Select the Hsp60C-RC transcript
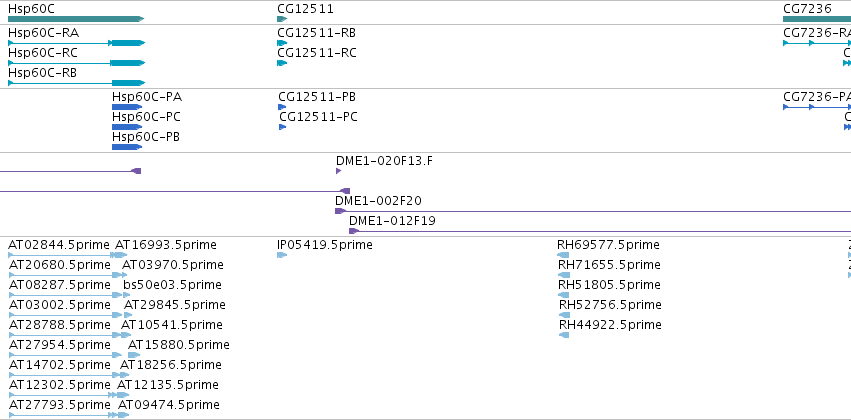This screenshot has width=851, height=420. 77,63
